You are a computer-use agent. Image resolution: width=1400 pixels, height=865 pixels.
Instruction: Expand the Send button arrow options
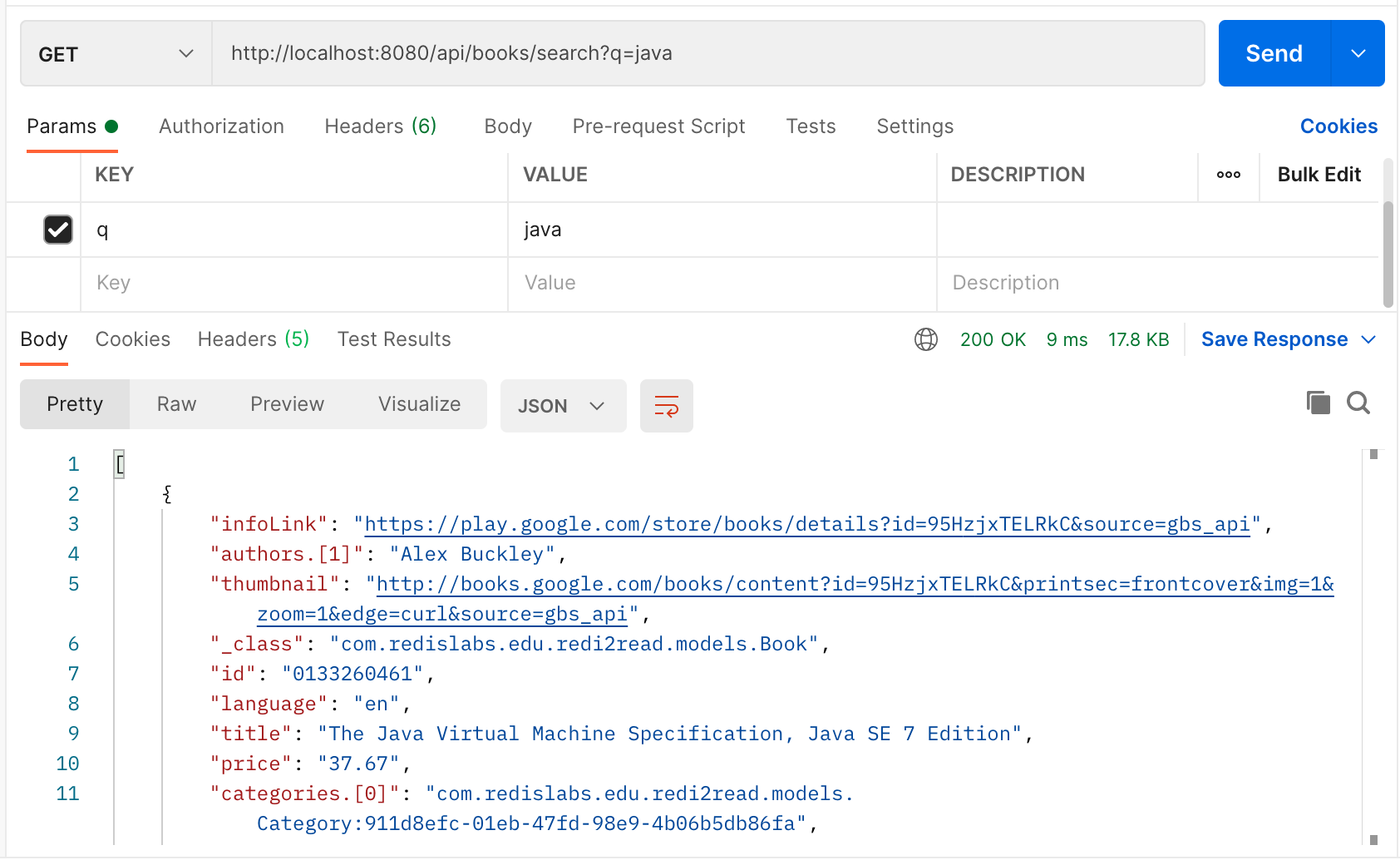(x=1358, y=53)
